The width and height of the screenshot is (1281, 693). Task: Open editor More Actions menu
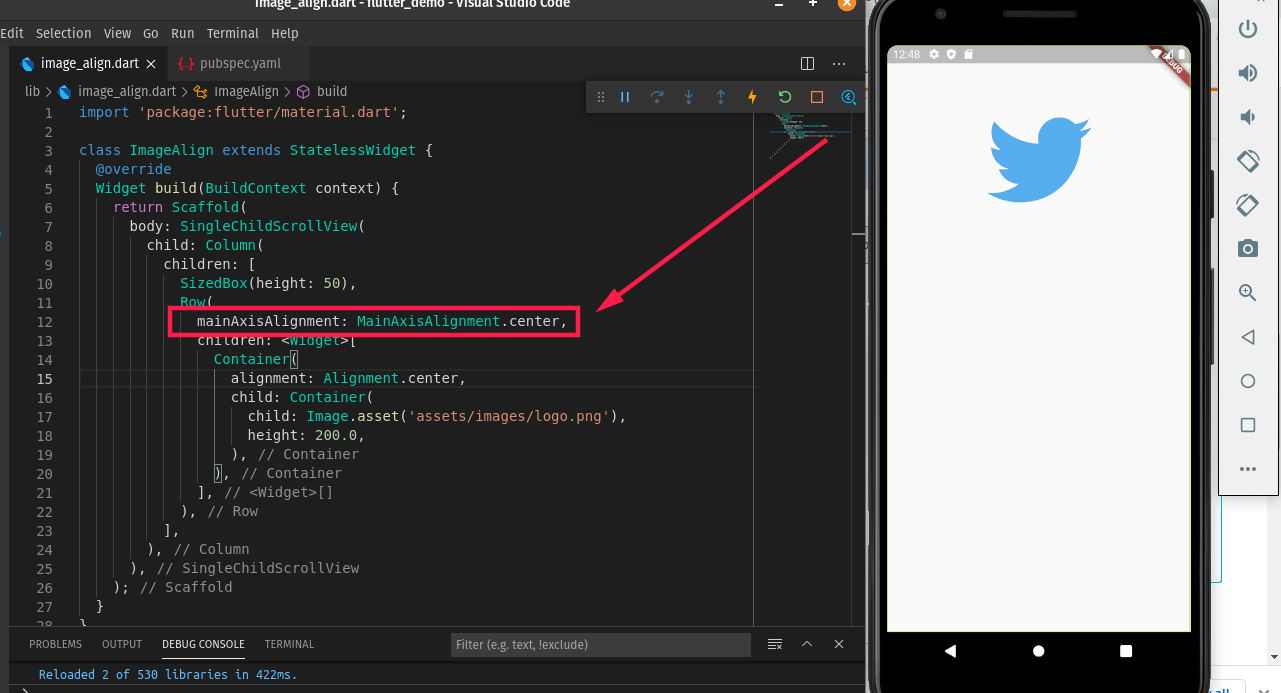point(839,63)
